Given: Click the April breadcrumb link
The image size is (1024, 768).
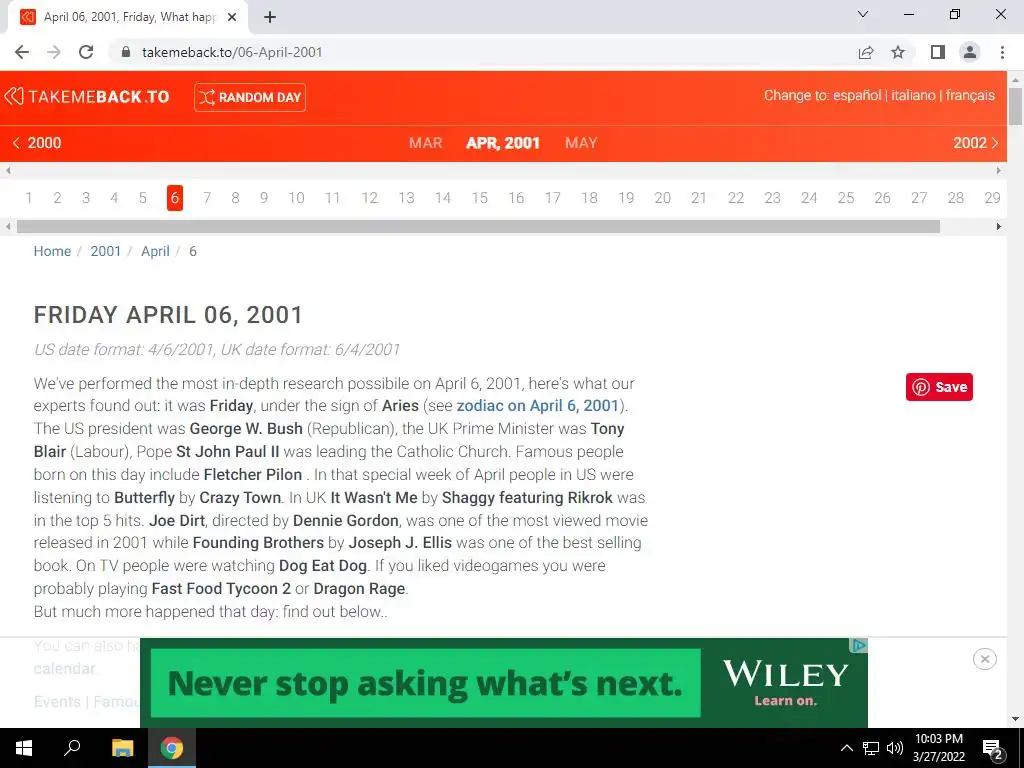Looking at the screenshot, I should point(155,251).
